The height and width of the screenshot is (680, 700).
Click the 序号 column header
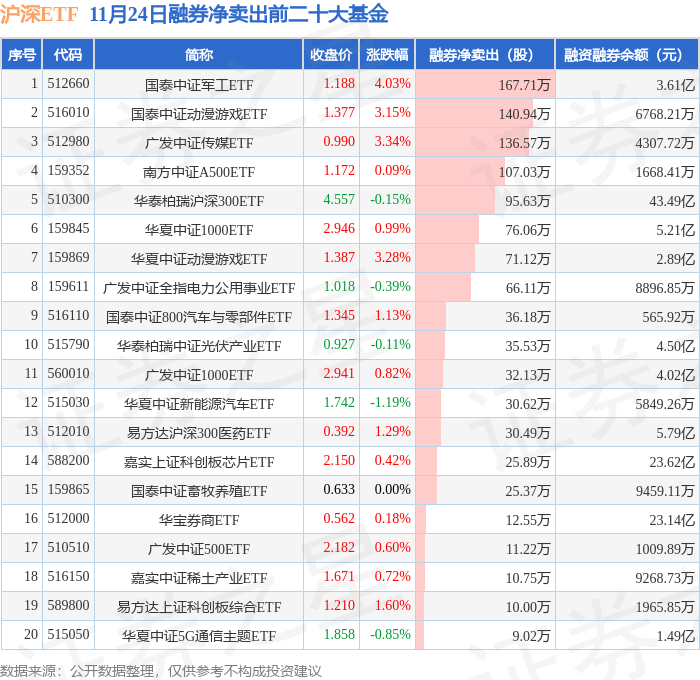point(21,55)
